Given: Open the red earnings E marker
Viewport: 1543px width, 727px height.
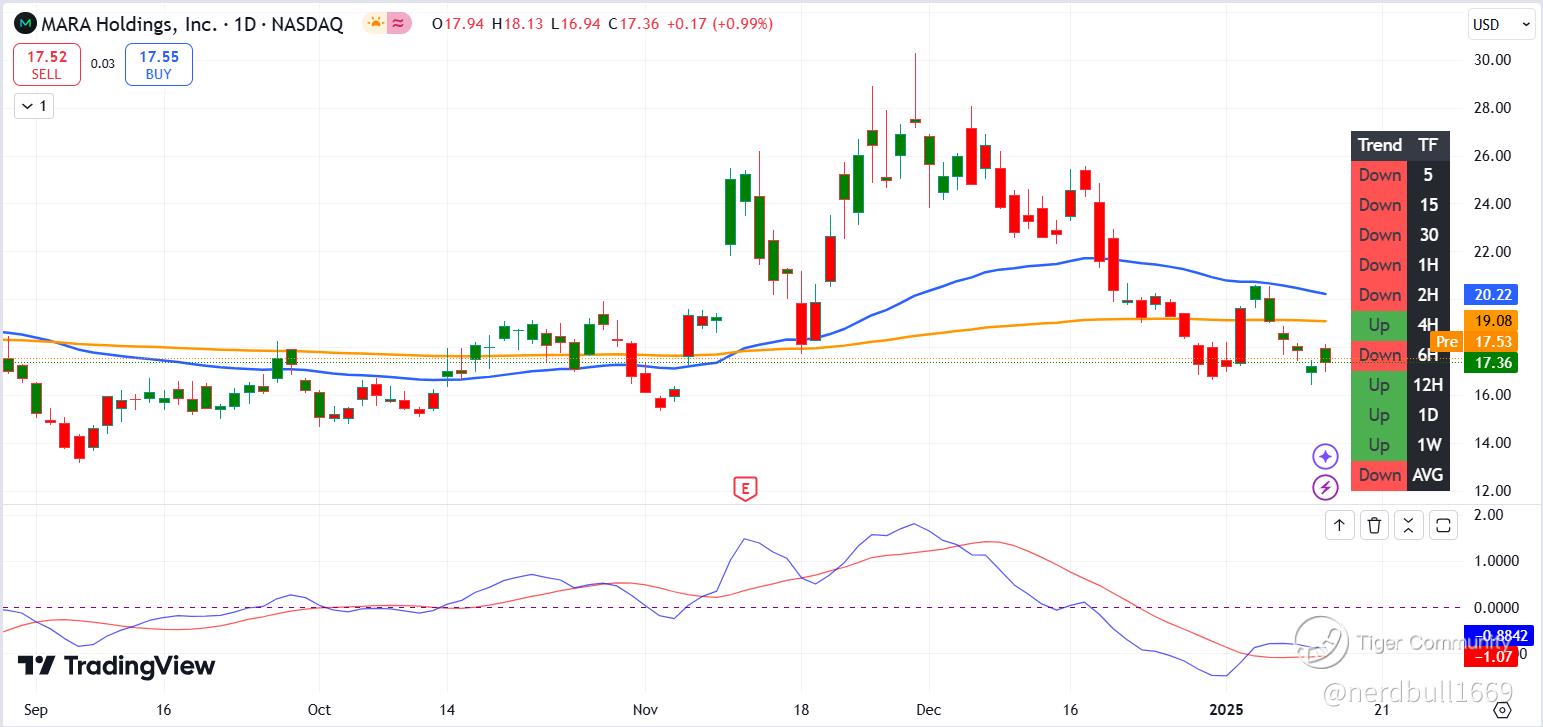Looking at the screenshot, I should 744,489.
